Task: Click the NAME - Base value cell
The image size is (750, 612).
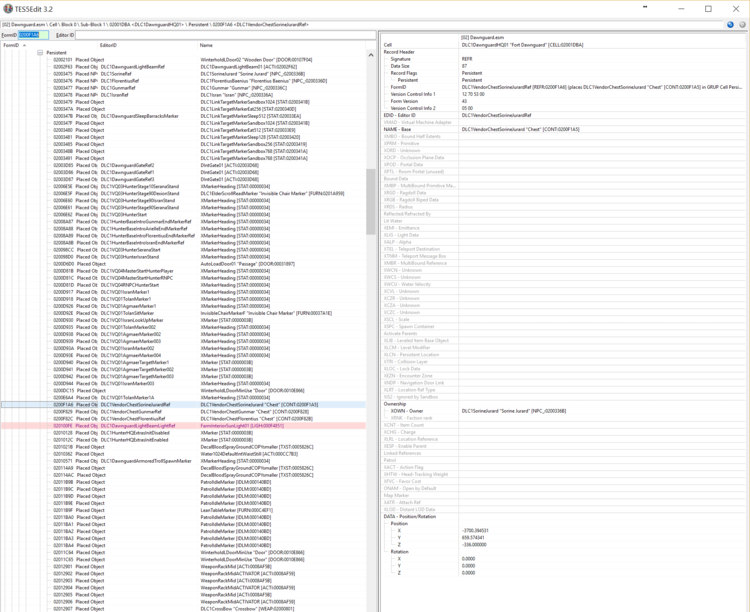Action: tap(603, 129)
